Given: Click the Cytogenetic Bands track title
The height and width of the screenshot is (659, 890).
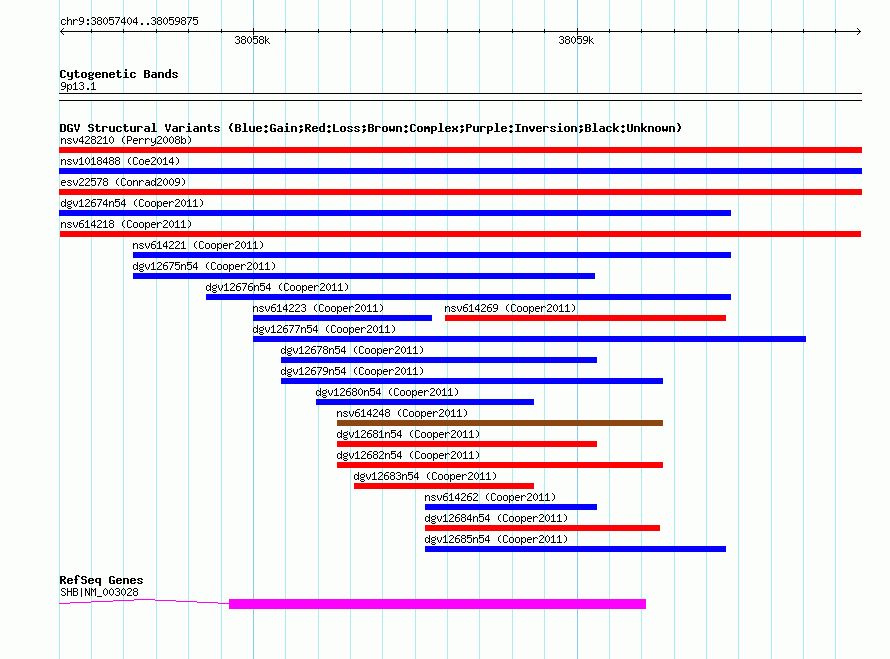Looking at the screenshot, I should [x=119, y=74].
